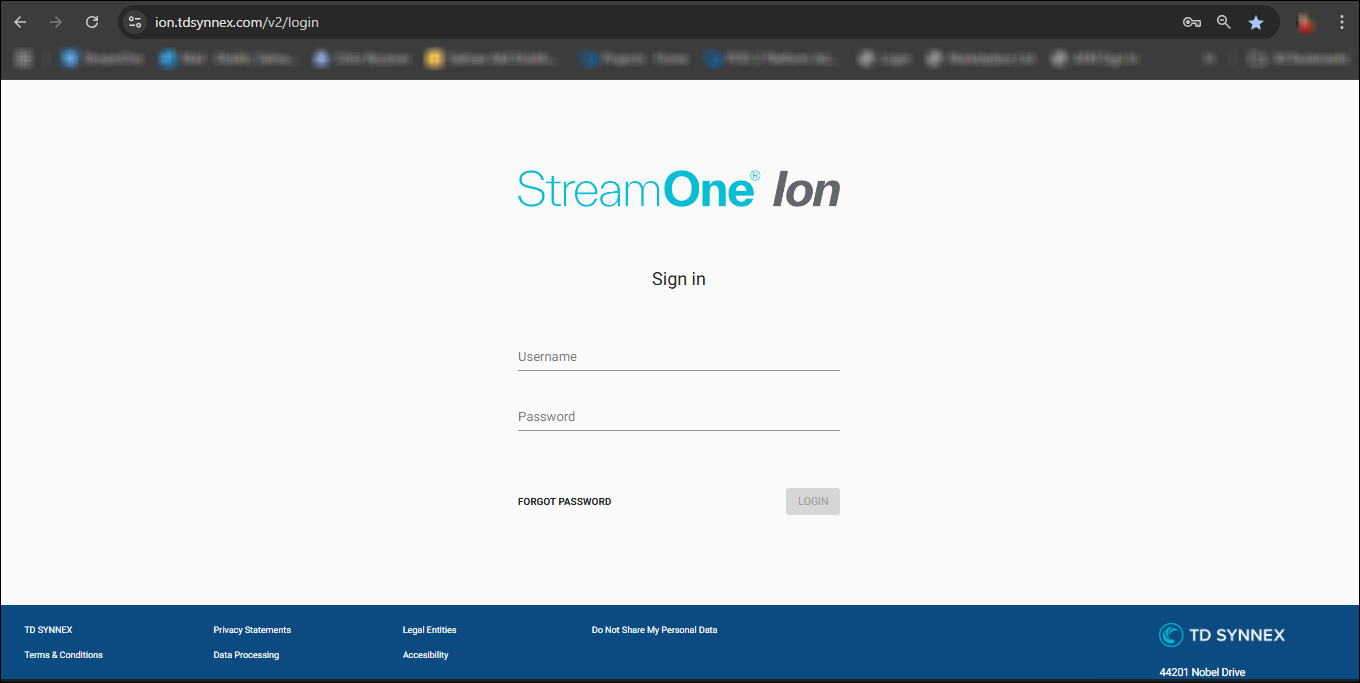1360x683 pixels.
Task: Open the TD SYNNEX footer link
Action: click(x=48, y=630)
